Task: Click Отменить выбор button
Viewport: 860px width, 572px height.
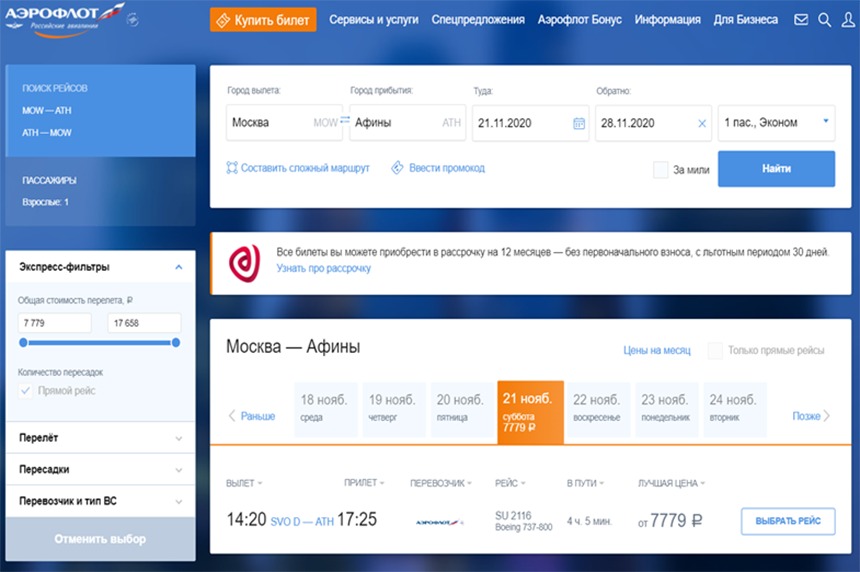Action: (x=100, y=539)
